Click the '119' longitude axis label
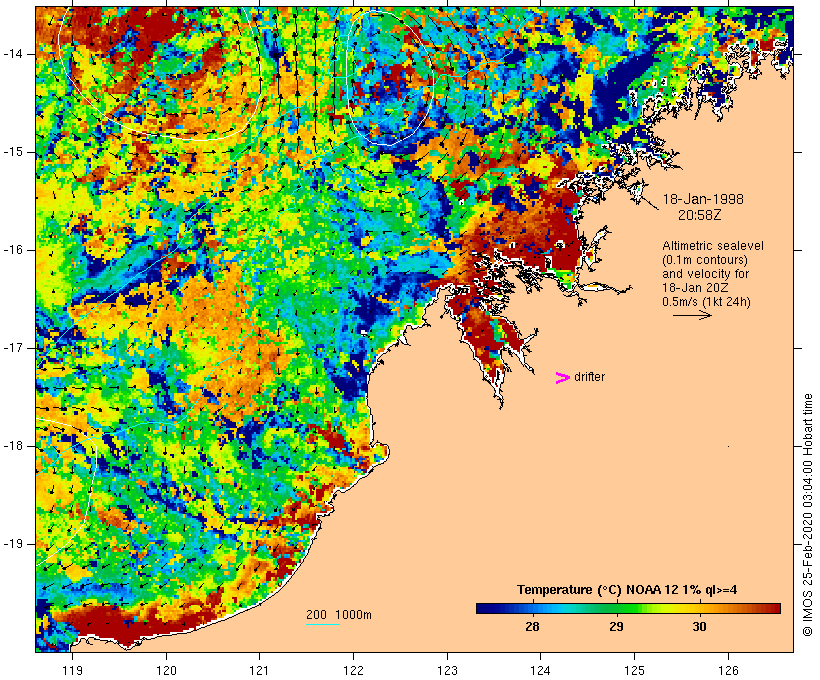820x680 pixels. click(72, 670)
